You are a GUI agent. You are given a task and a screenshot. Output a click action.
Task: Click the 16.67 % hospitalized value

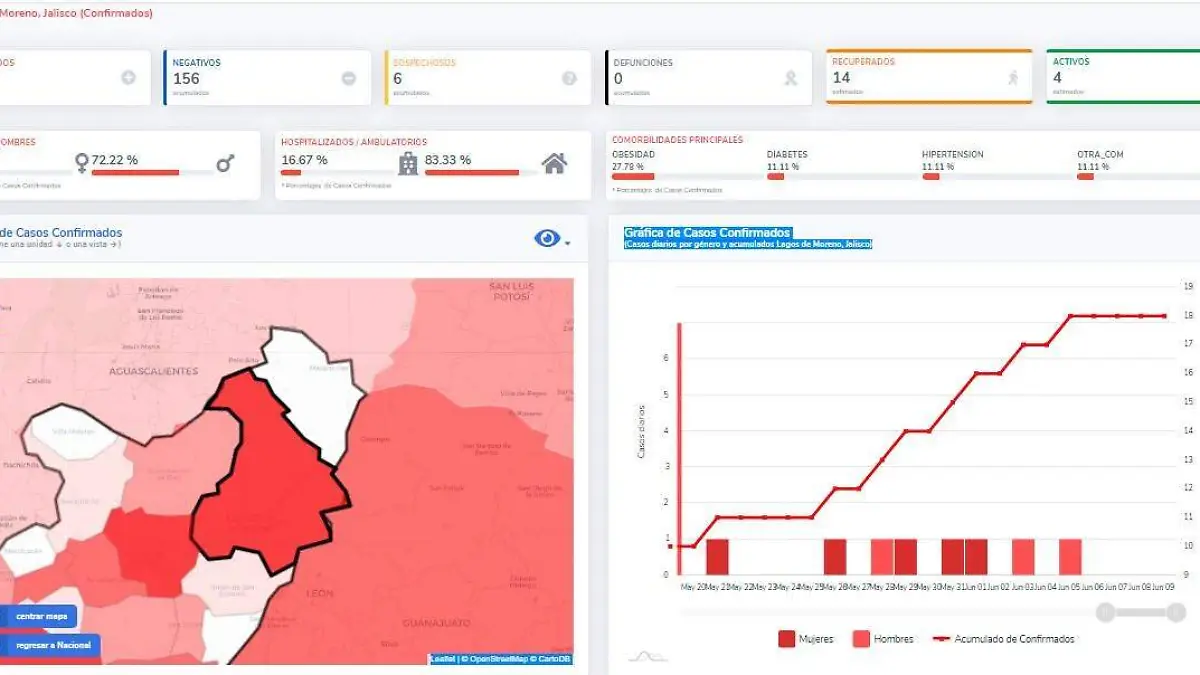(x=304, y=160)
